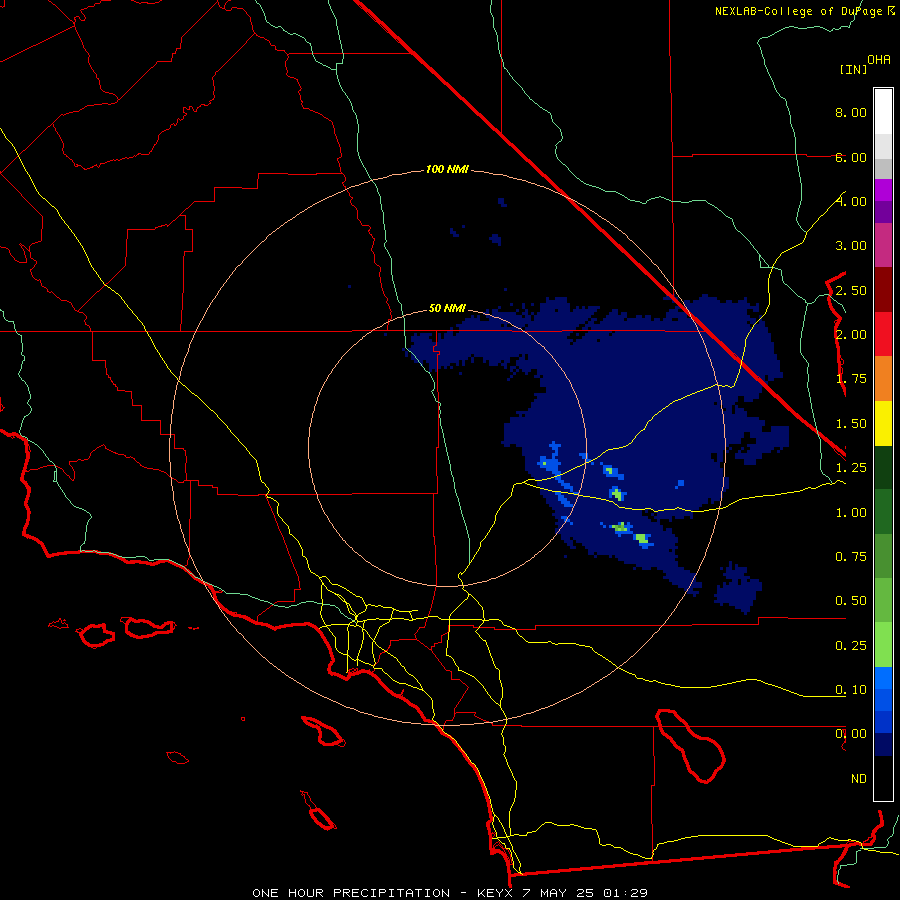Click the [IN] units label

[x=853, y=69]
